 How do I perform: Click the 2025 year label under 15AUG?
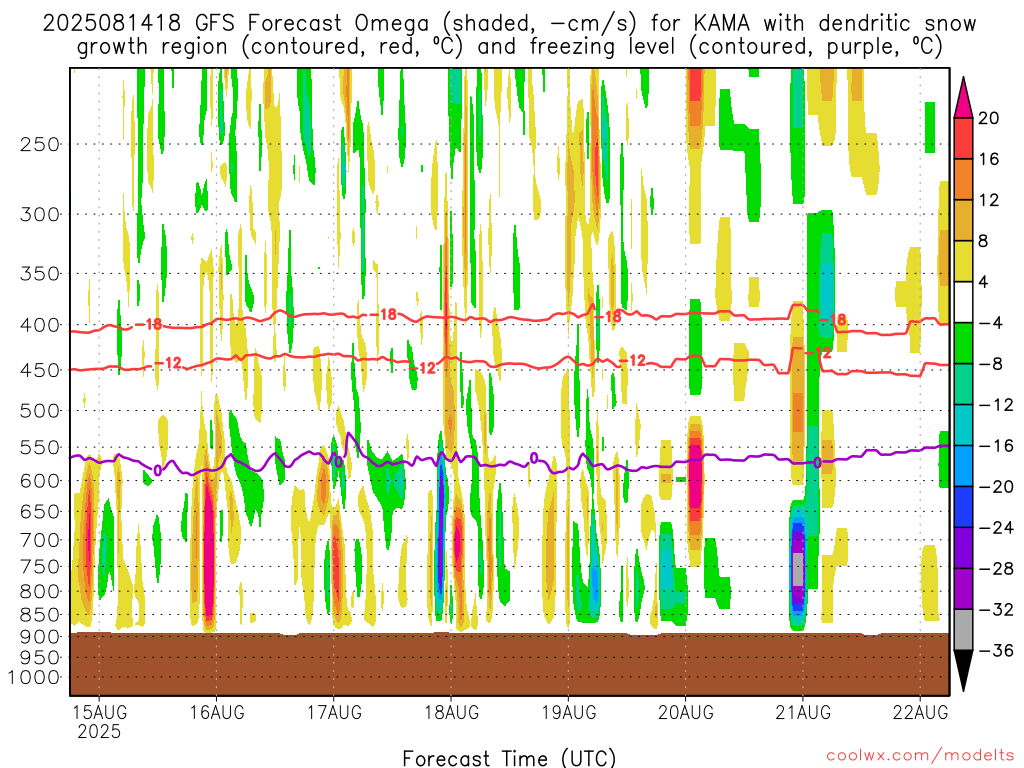coord(99,731)
